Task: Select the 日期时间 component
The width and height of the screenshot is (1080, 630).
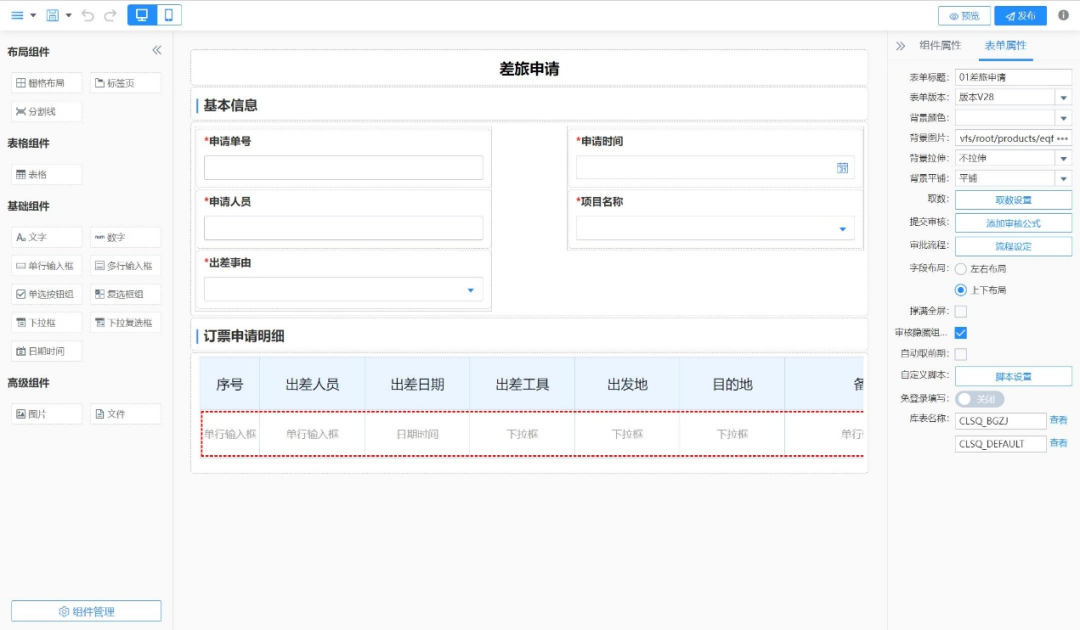Action: [46, 351]
